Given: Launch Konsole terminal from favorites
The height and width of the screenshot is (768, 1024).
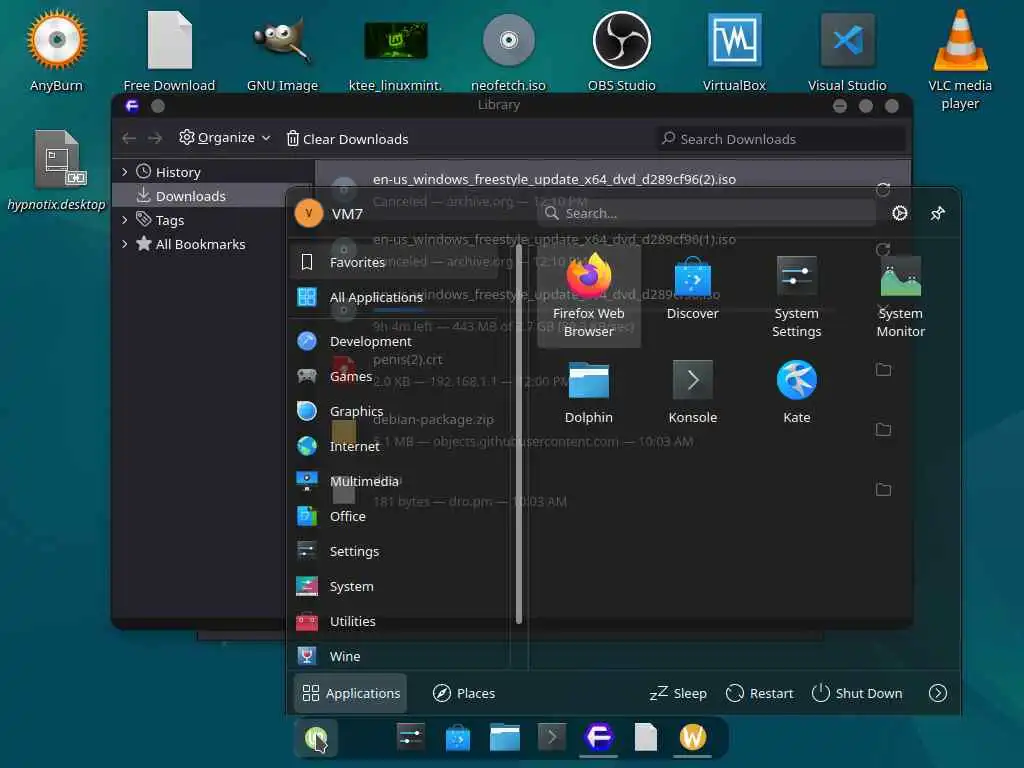Looking at the screenshot, I should click(692, 392).
